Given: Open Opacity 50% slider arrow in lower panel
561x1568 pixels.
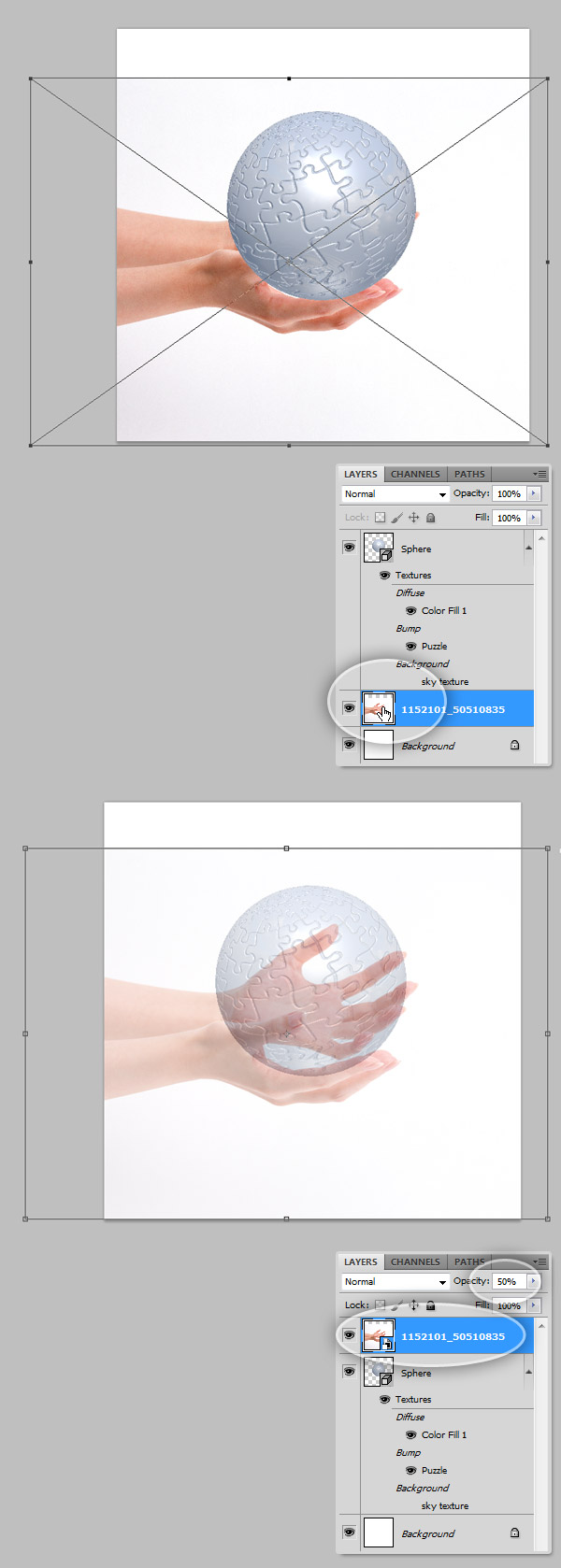Looking at the screenshot, I should 534,1282.
